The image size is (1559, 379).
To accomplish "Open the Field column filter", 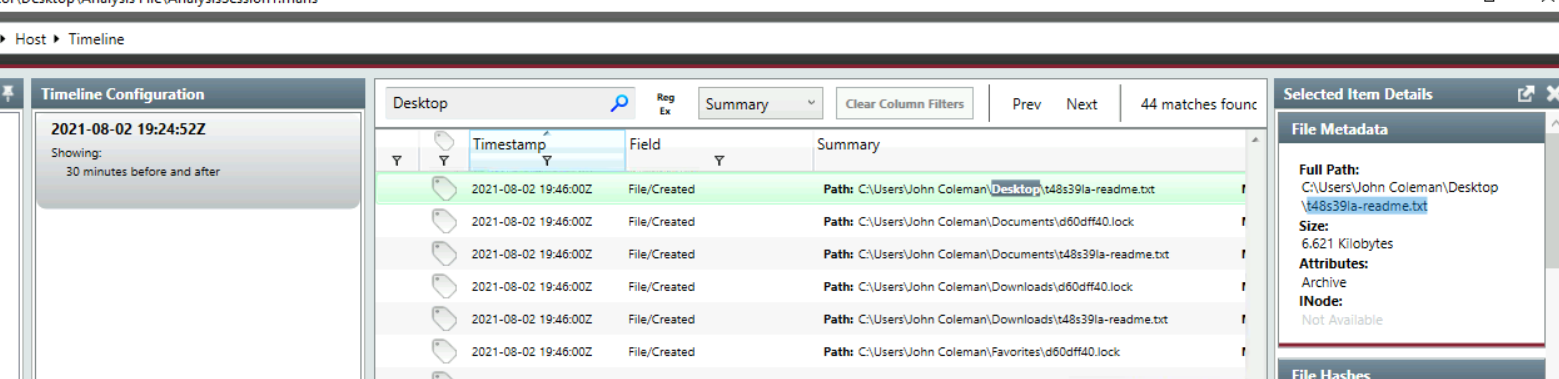I will [x=718, y=160].
